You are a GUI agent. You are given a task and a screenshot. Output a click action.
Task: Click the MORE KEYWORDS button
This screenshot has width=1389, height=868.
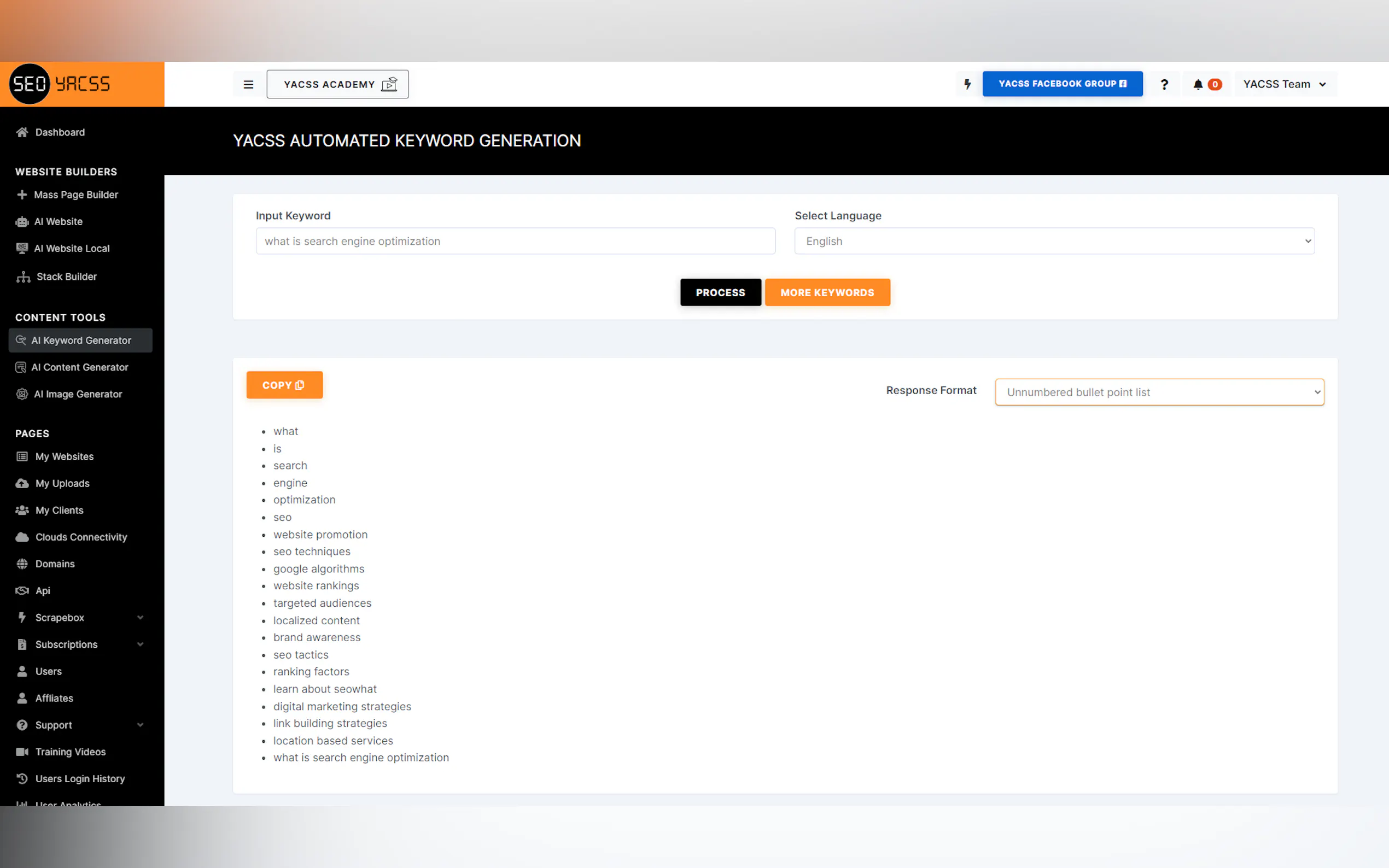[827, 292]
